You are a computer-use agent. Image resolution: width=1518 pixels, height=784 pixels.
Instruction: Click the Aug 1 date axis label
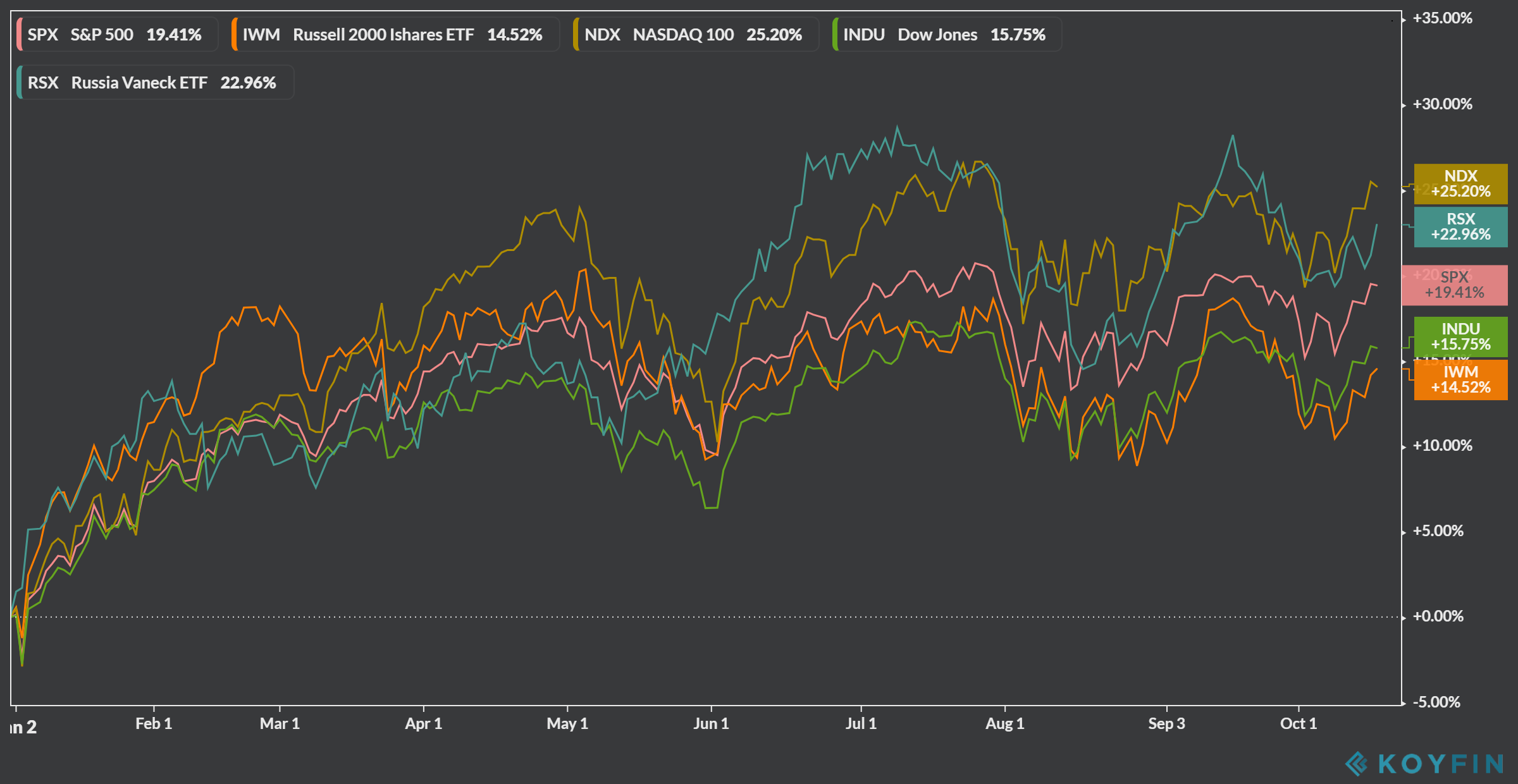tap(1004, 724)
